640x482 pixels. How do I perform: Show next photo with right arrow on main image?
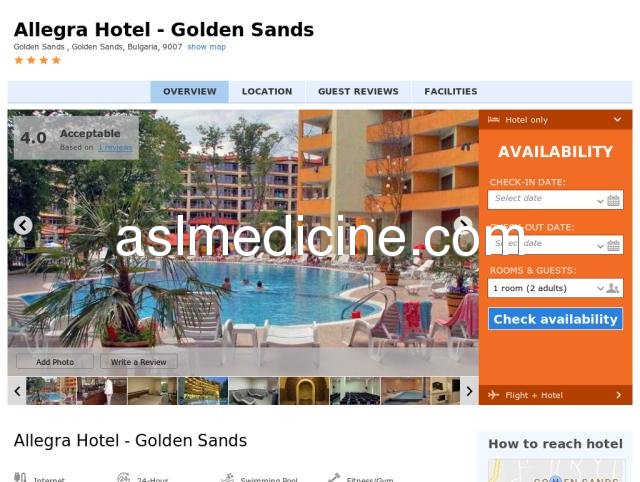(463, 225)
